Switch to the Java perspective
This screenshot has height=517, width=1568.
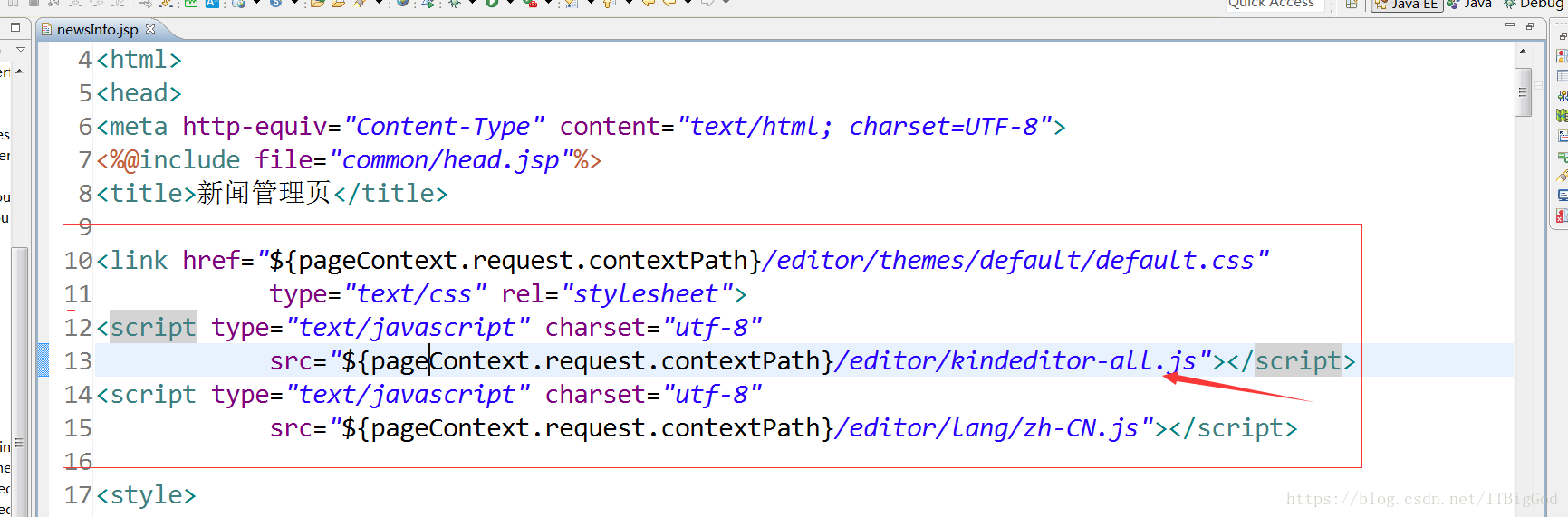click(1469, 5)
